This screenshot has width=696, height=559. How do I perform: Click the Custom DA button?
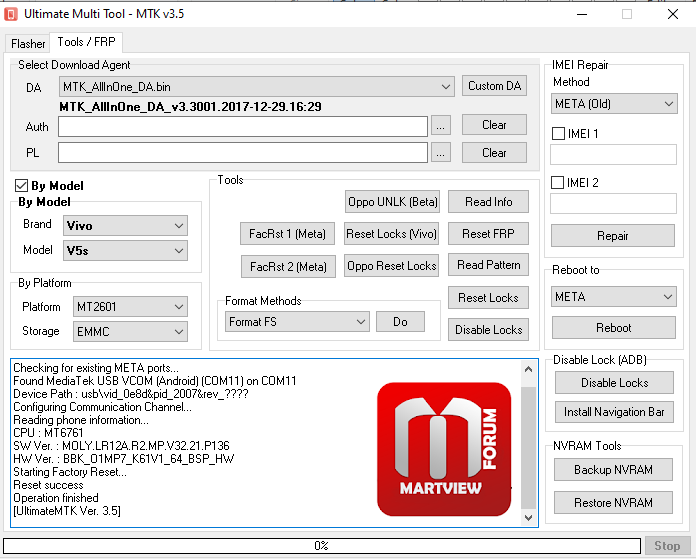[494, 86]
